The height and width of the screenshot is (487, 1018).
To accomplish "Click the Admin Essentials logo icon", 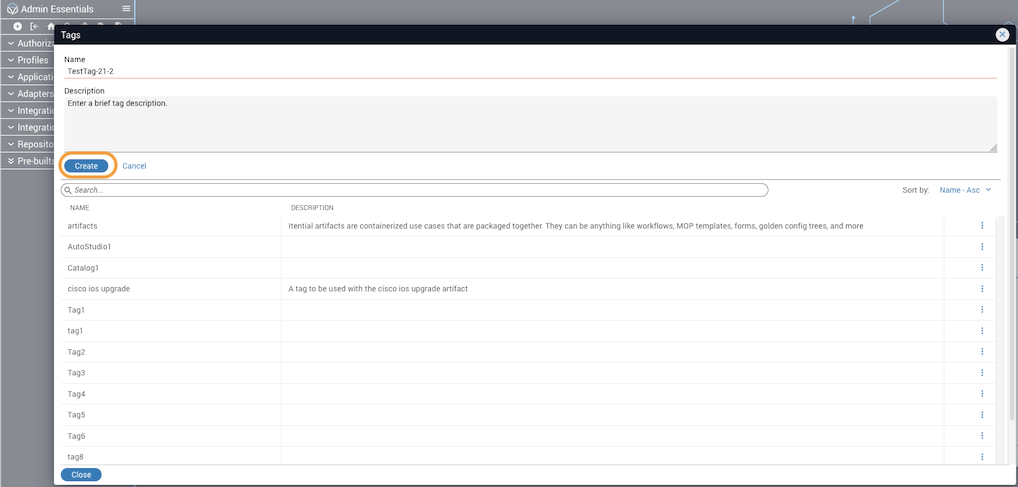I will (12, 9).
